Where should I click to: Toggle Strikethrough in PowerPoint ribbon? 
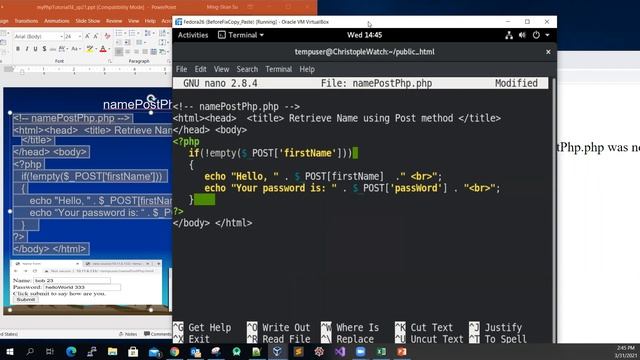pos(53,49)
